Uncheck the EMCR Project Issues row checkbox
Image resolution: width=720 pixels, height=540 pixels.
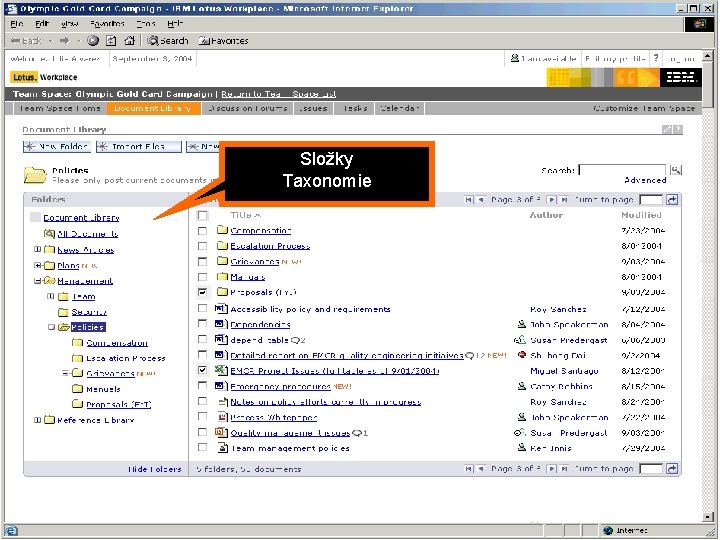202,370
